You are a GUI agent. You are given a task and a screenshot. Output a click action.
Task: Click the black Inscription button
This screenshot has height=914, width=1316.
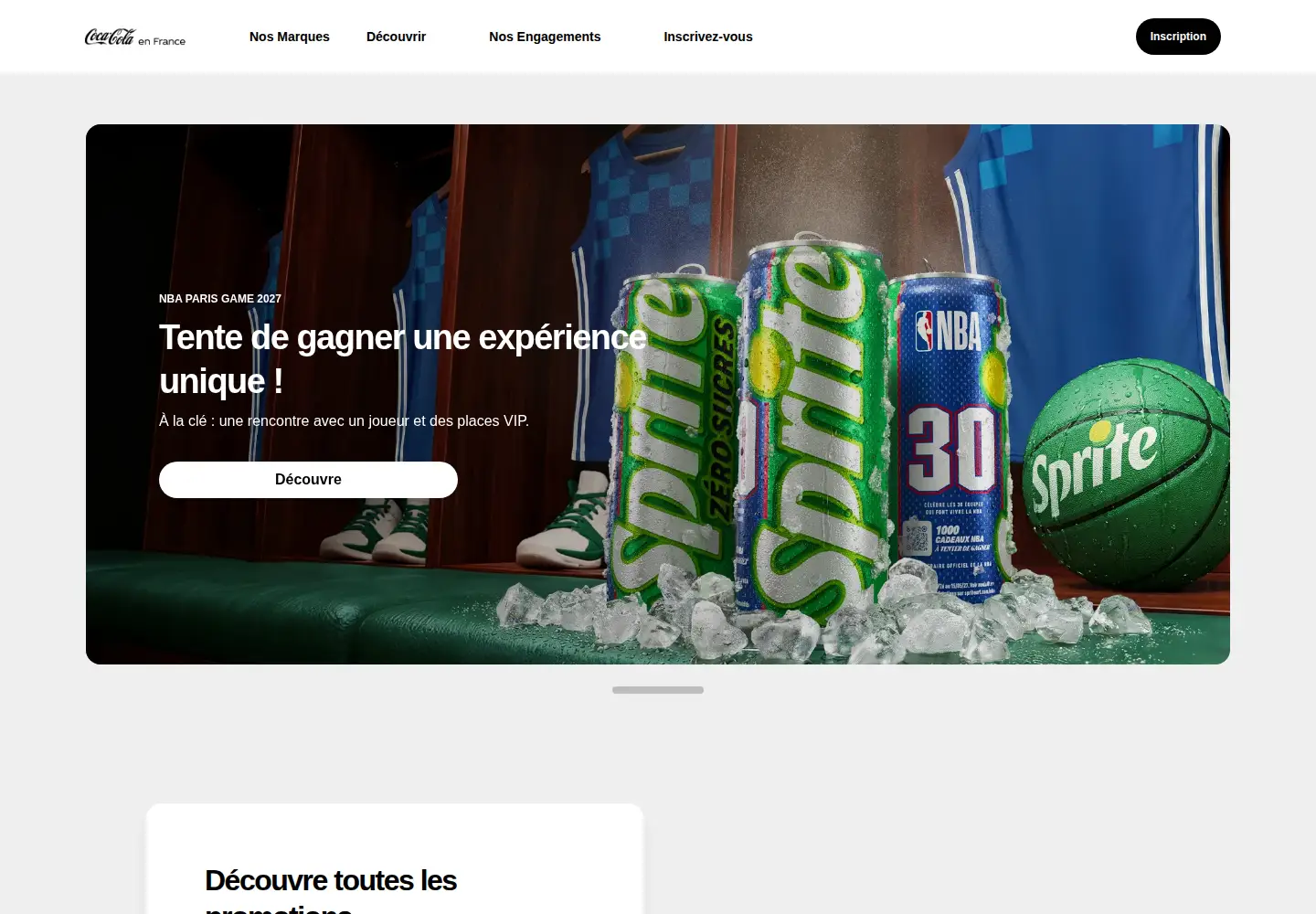[x=1178, y=37]
